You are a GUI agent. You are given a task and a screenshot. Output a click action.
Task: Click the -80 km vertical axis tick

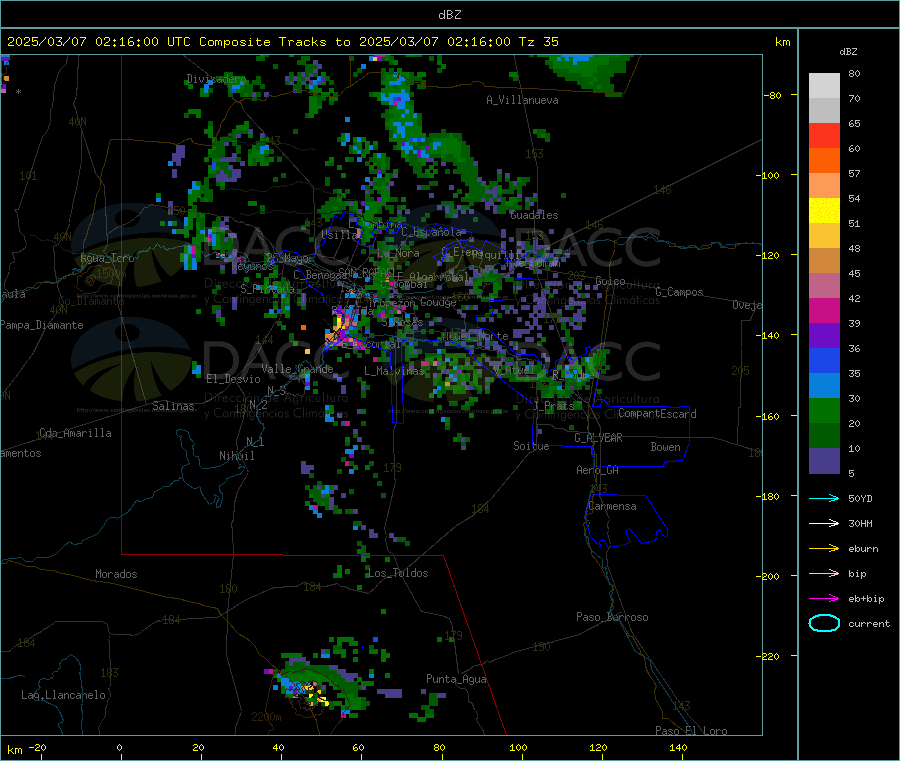pos(773,95)
